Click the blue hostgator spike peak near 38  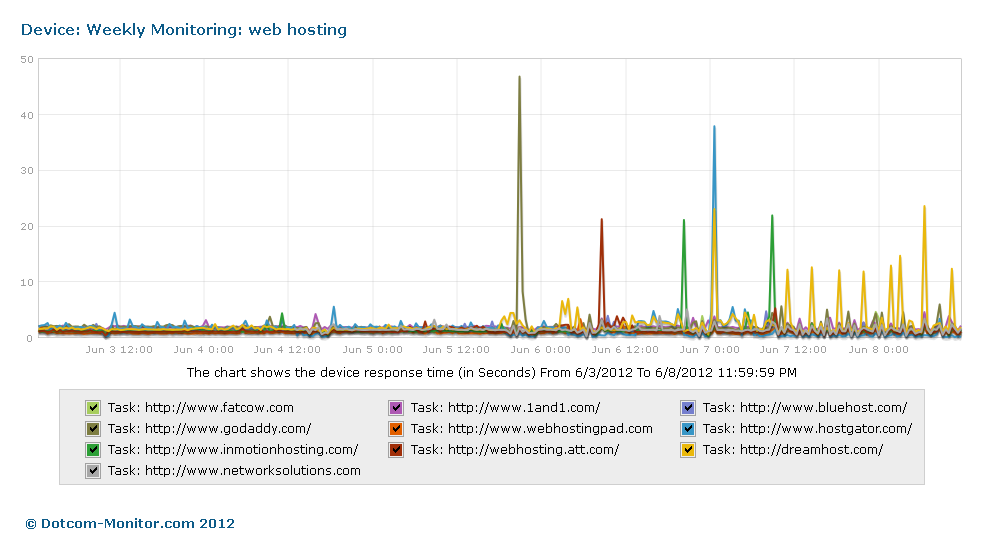(714, 127)
